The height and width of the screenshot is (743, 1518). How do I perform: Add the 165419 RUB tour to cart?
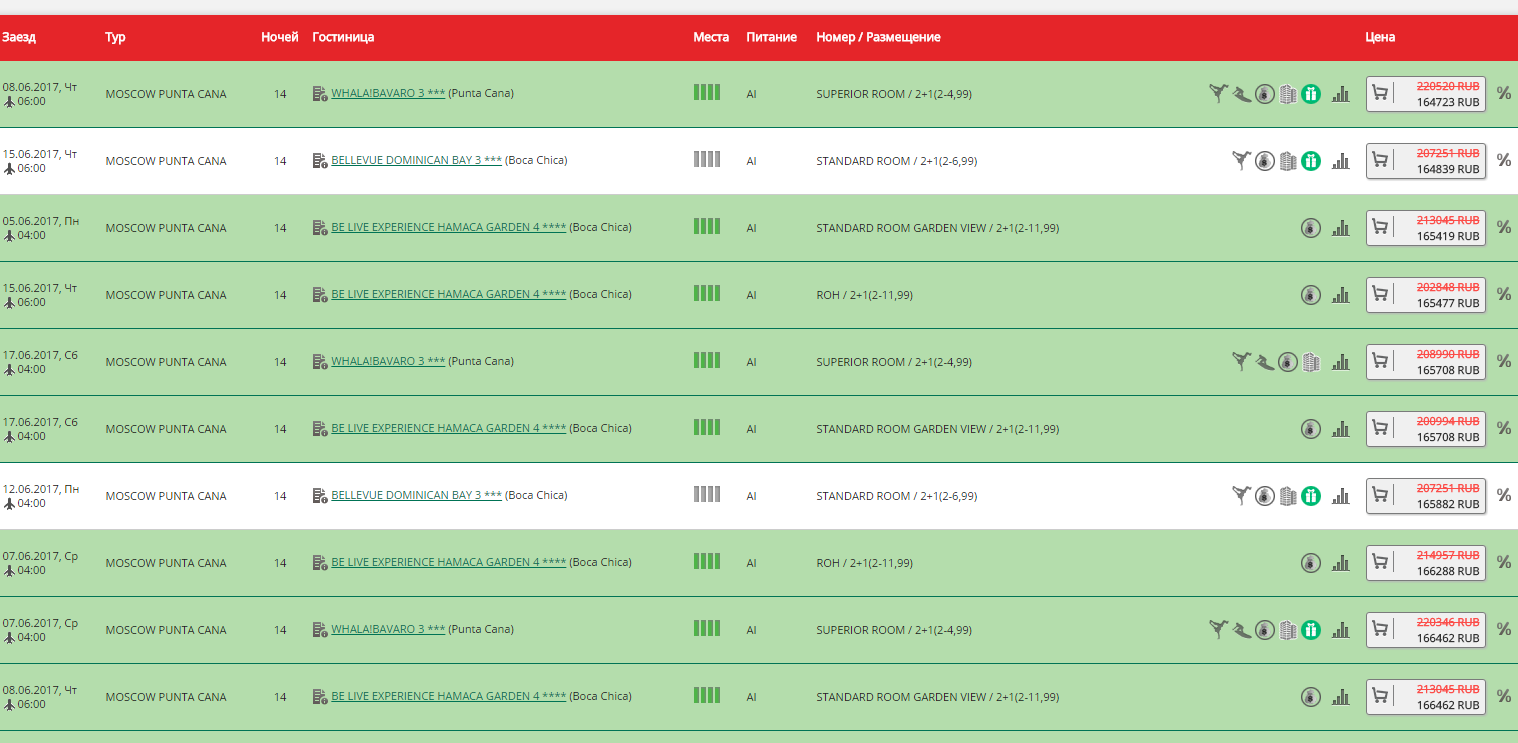[1380, 228]
